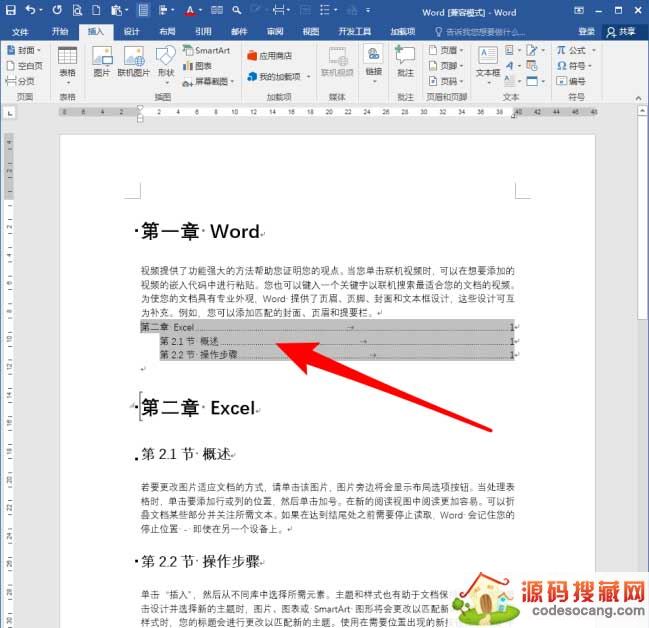Open the 文件 file menu
Viewport: 649px width, 628px height.
(x=21, y=31)
